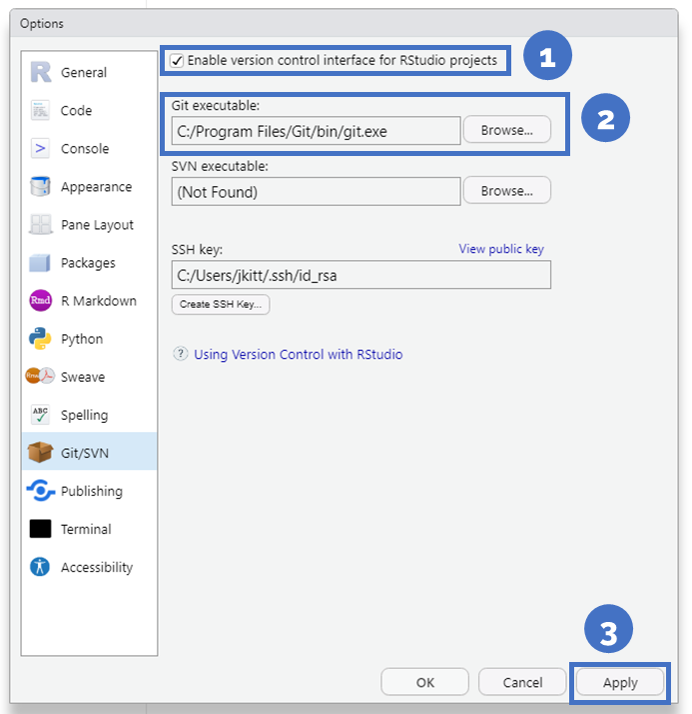Screen dimensions: 692x714
Task: Toggle Enable version control interface checkbox
Action: tap(177, 61)
